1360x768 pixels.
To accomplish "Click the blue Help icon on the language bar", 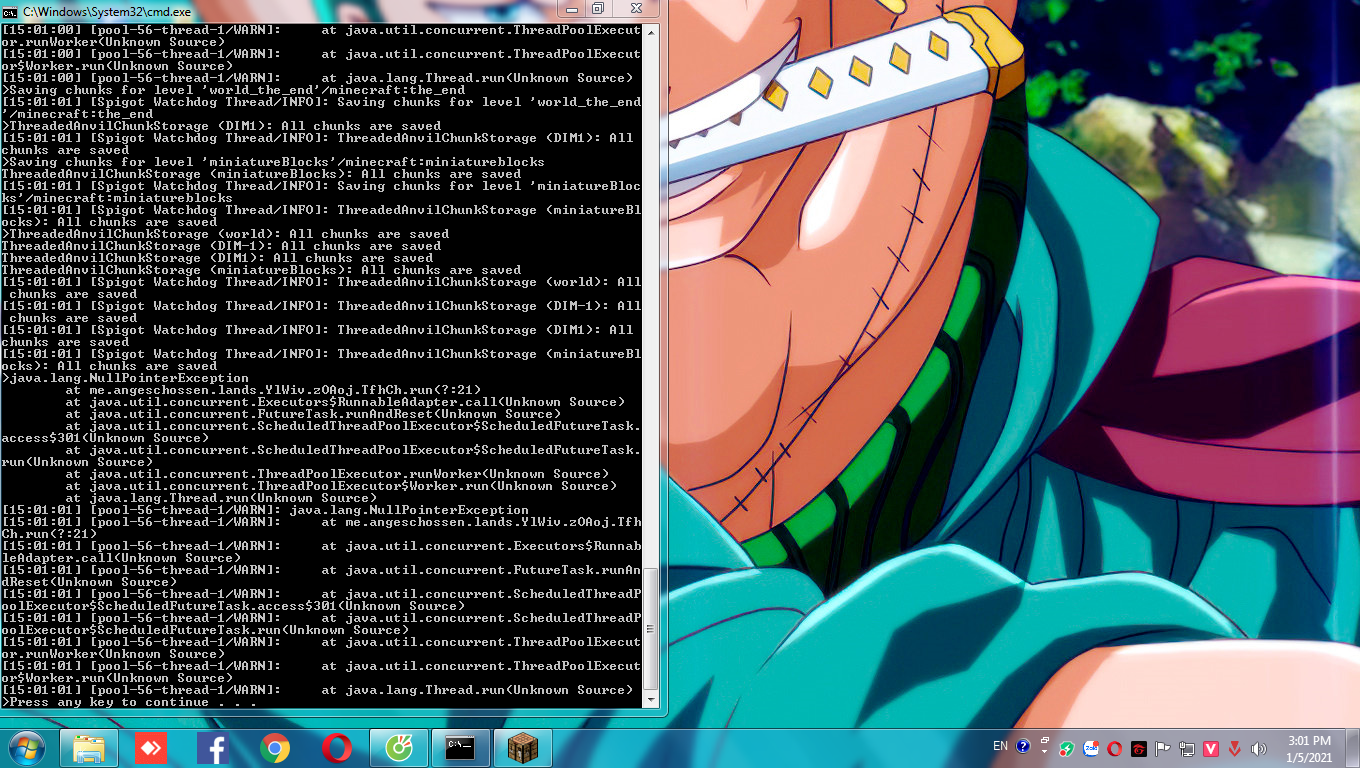I will (1023, 746).
